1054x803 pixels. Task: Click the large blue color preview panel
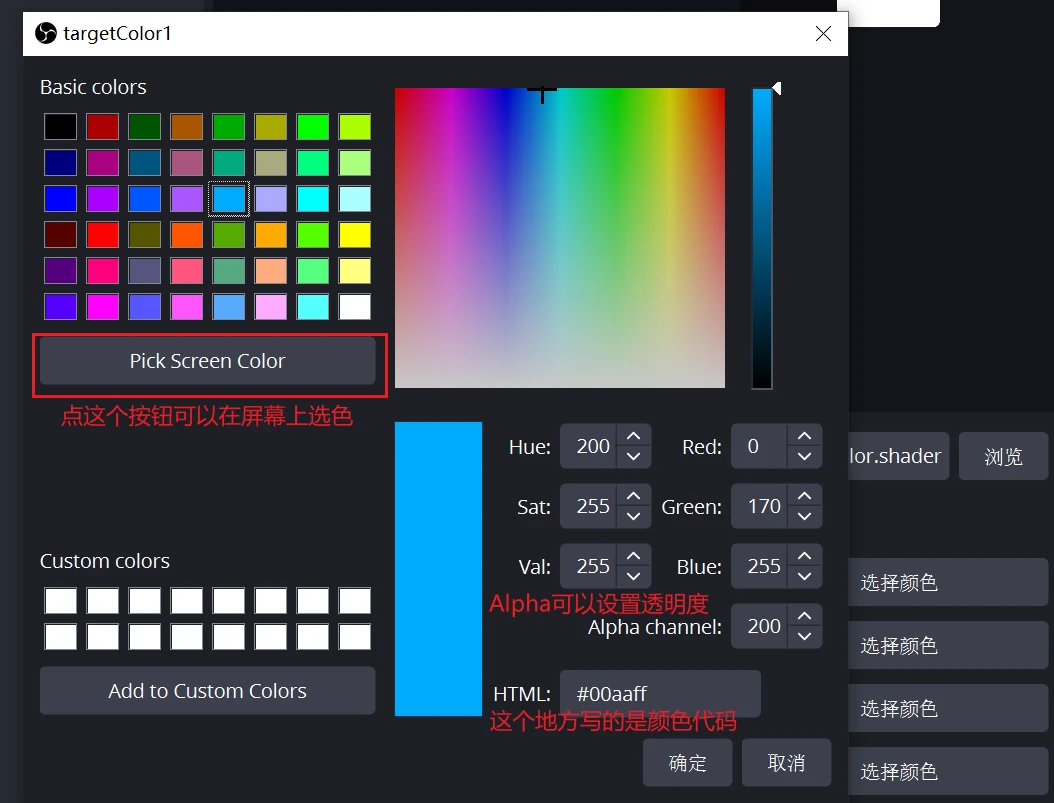coord(438,568)
